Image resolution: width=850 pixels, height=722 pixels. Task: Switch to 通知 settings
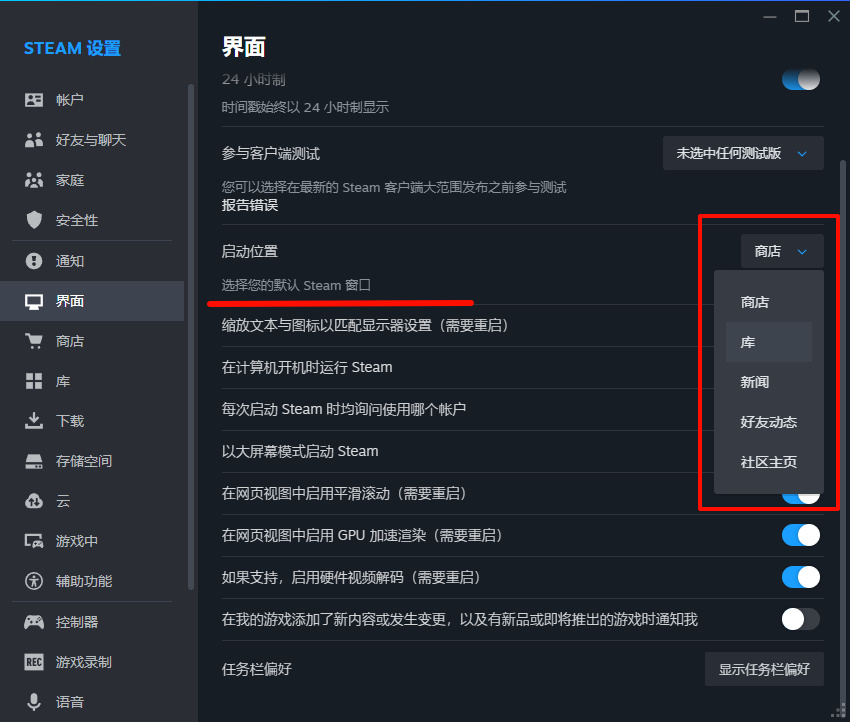point(92,261)
